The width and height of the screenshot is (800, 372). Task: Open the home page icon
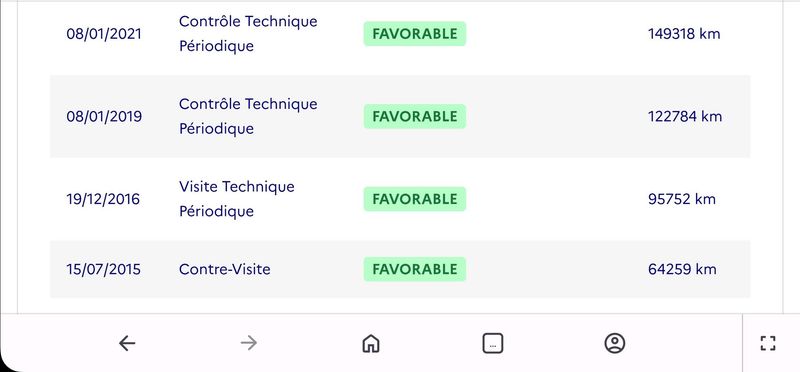coord(370,343)
